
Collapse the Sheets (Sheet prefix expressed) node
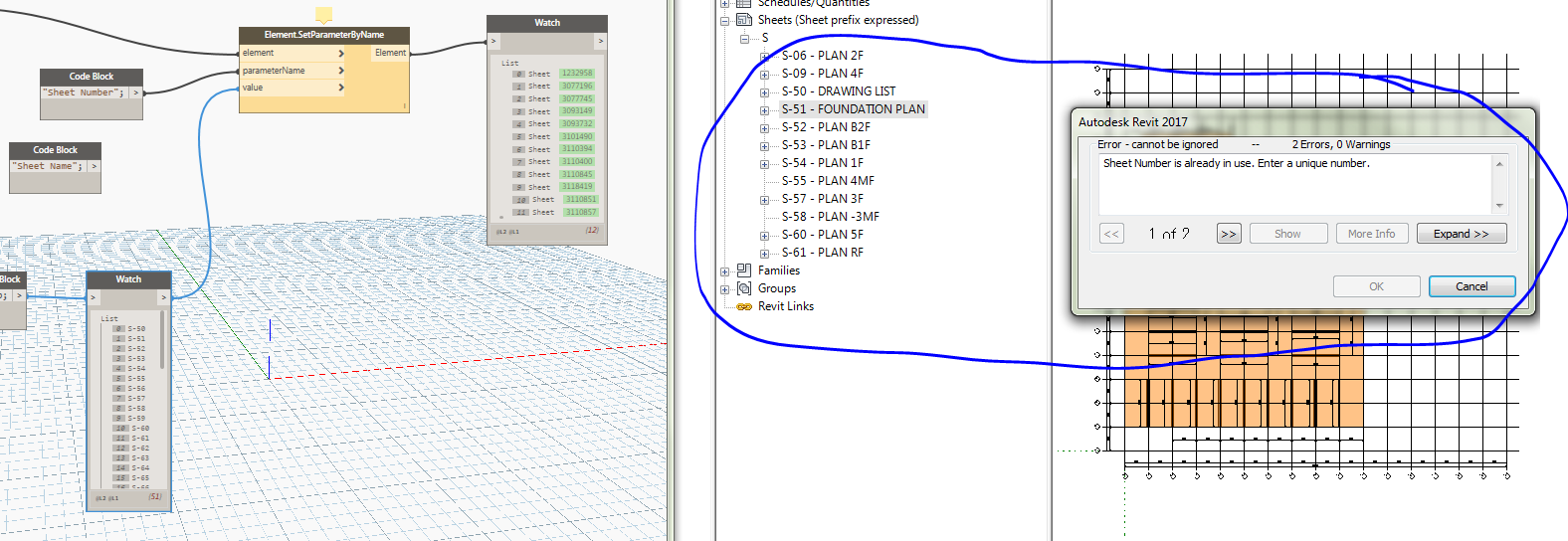[x=725, y=20]
